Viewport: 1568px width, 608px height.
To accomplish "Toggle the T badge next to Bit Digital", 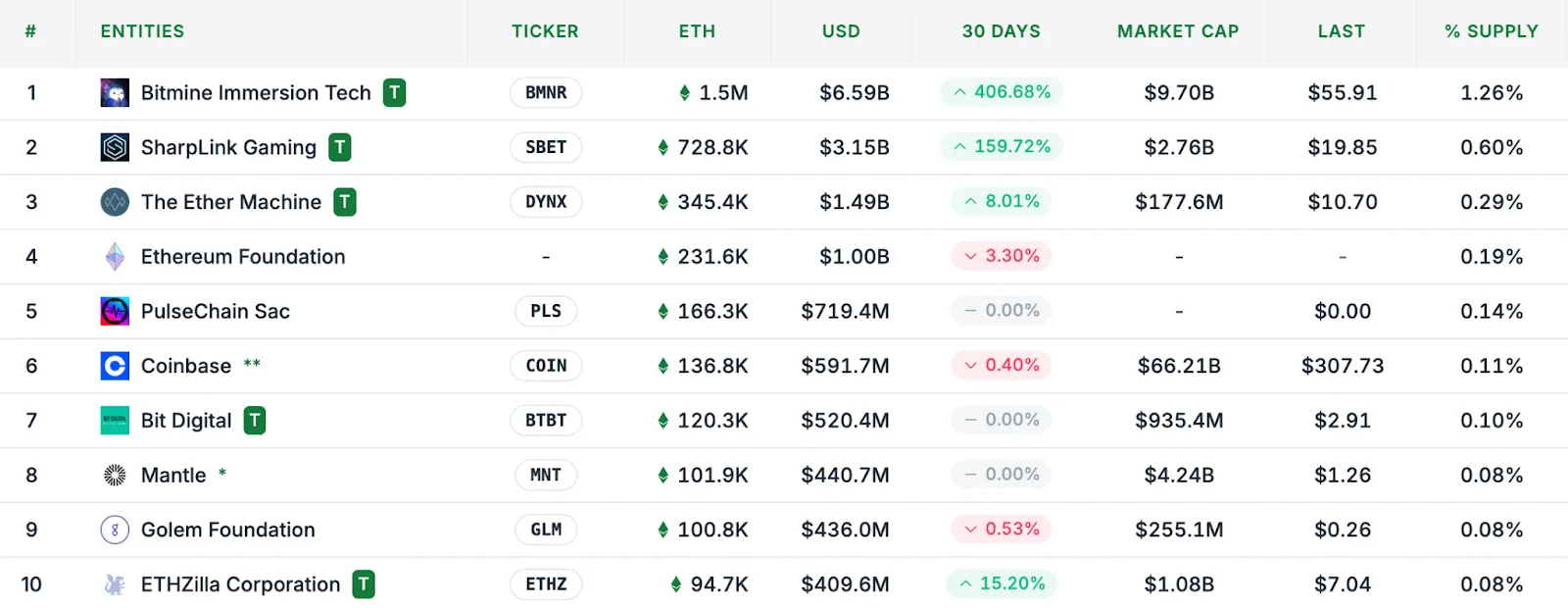I will coord(255,420).
